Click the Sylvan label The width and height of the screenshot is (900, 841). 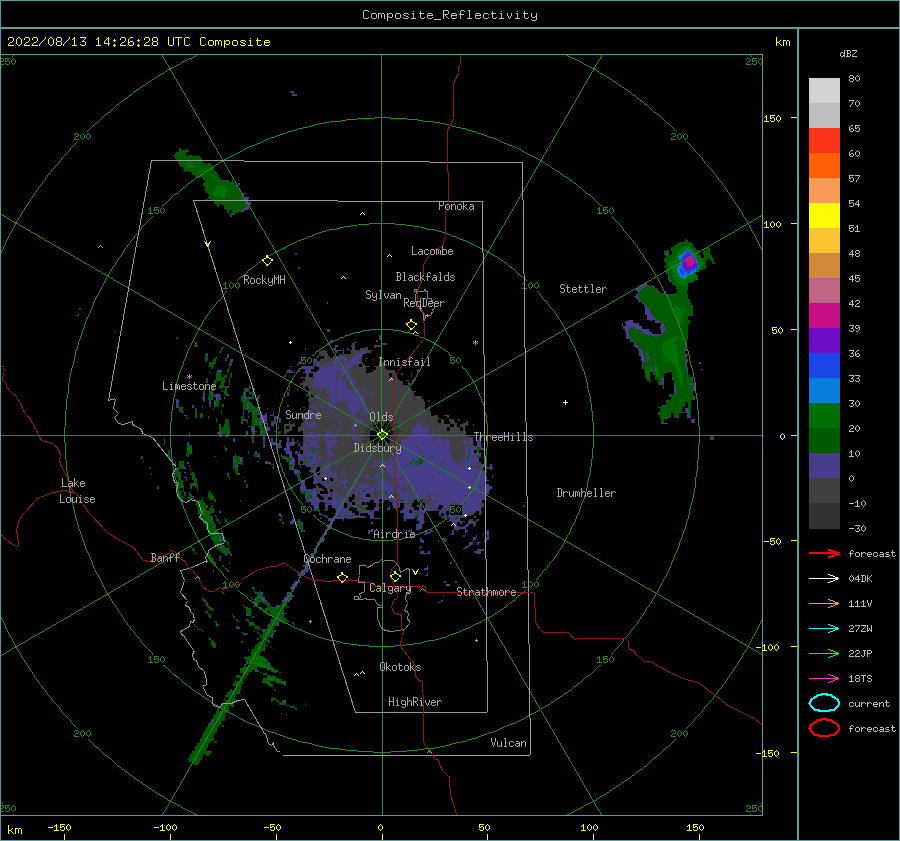[x=383, y=295]
